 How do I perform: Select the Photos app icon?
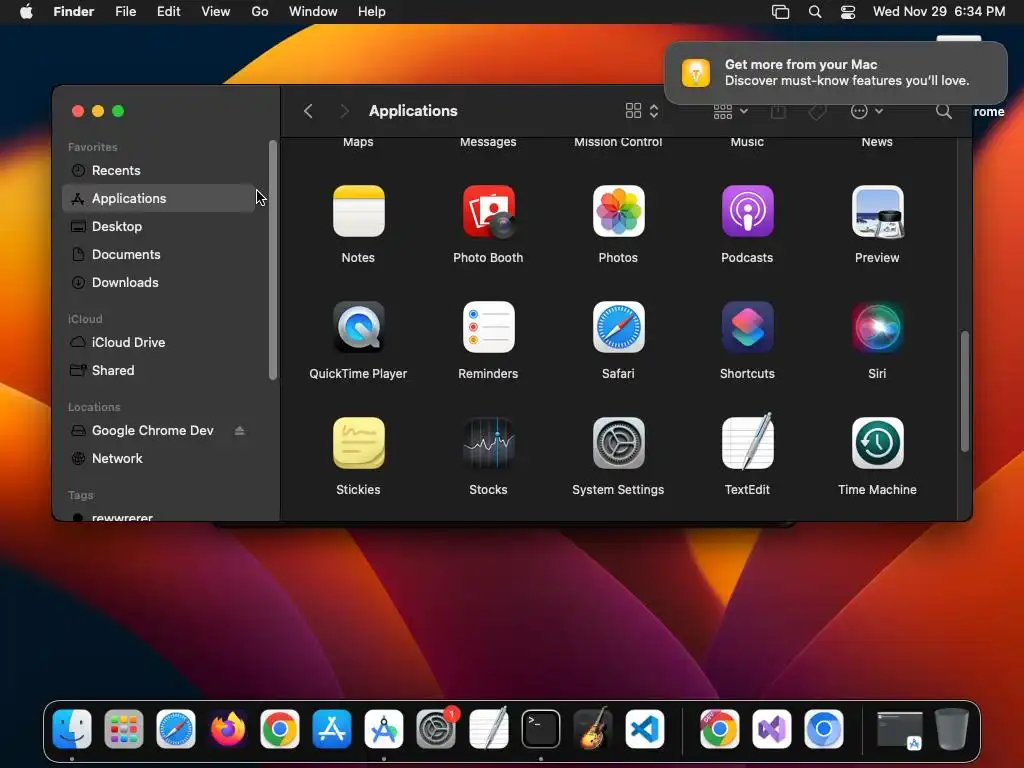(618, 211)
